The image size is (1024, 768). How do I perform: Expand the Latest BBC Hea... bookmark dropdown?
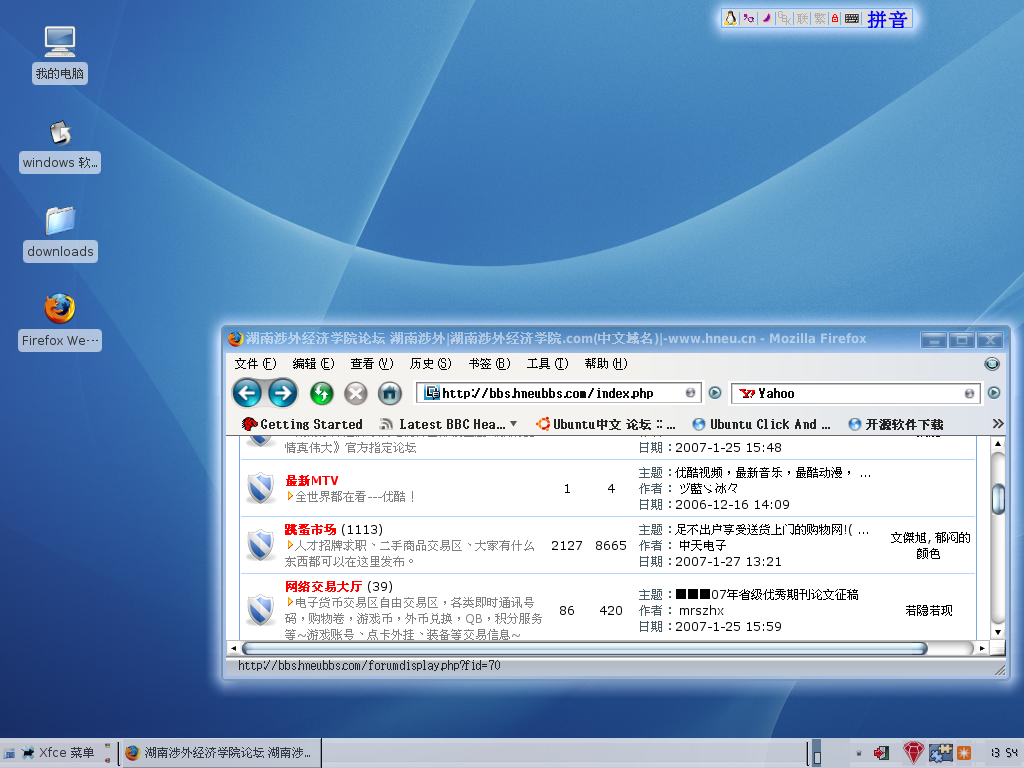[514, 424]
